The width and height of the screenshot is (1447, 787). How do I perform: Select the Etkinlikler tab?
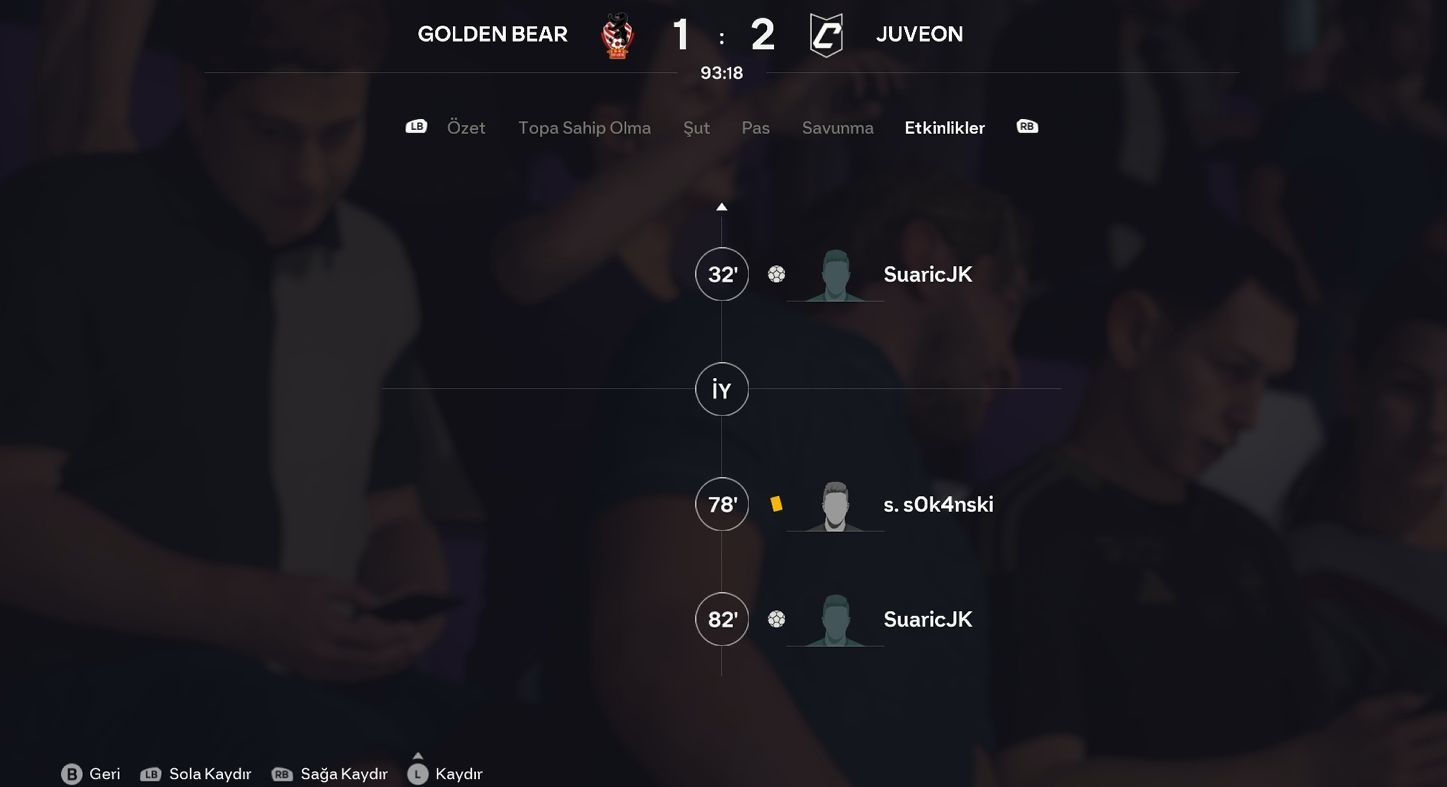coord(944,128)
